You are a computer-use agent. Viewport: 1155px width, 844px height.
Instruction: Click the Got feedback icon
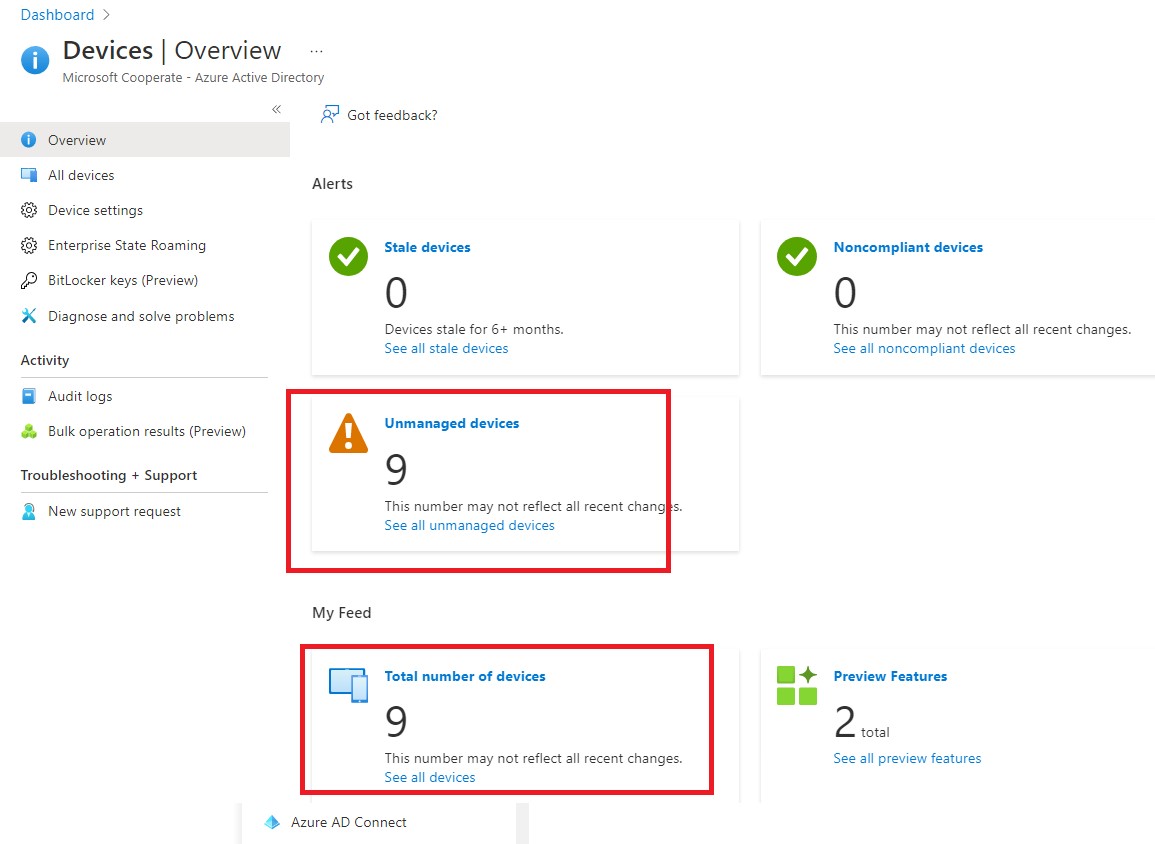tap(330, 115)
